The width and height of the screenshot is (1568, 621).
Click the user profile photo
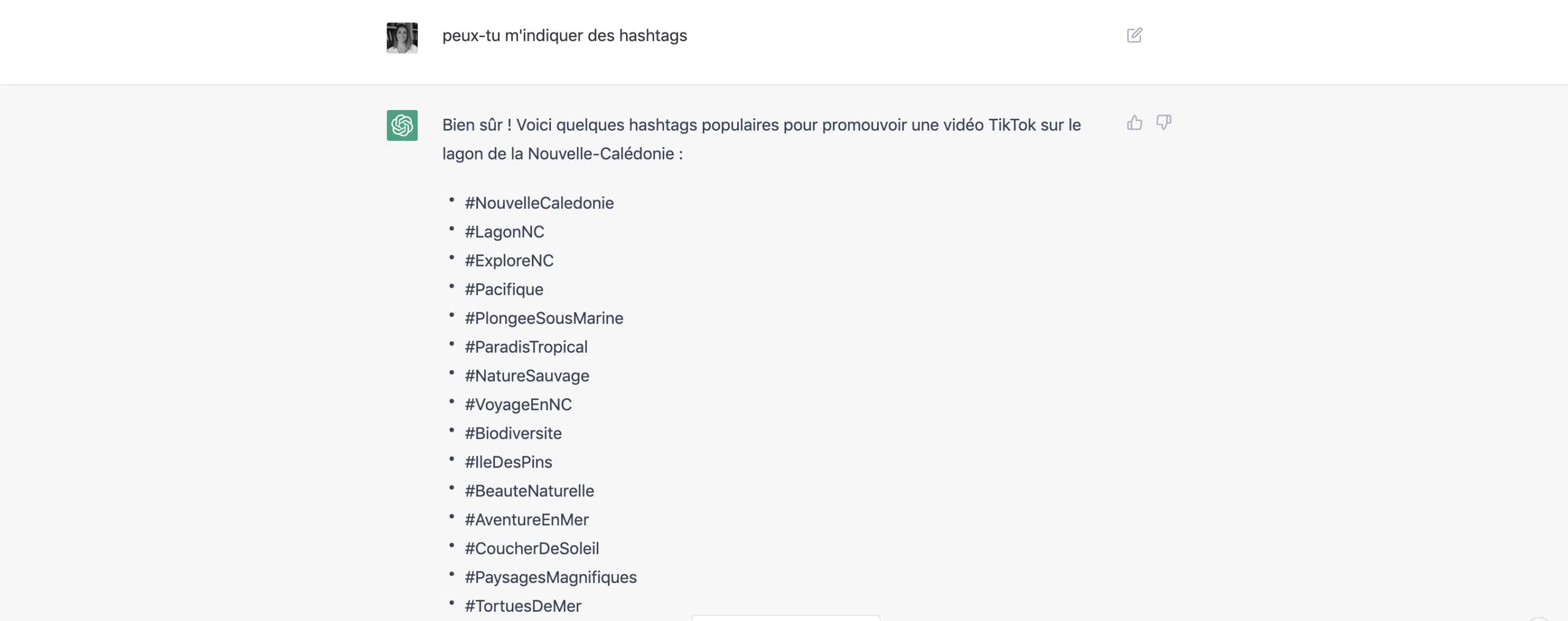coord(402,38)
